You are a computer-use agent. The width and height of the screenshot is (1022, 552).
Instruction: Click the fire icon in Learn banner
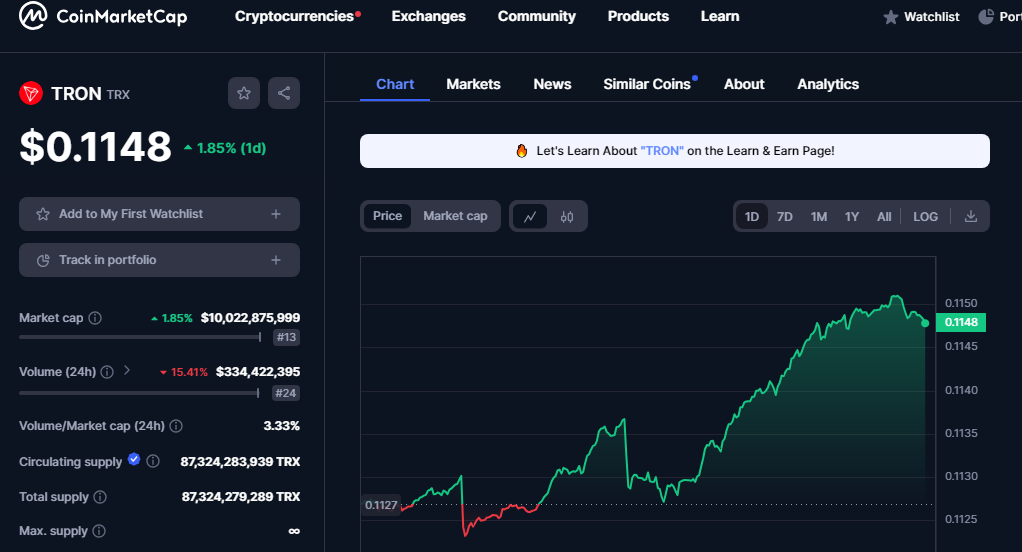click(x=521, y=151)
